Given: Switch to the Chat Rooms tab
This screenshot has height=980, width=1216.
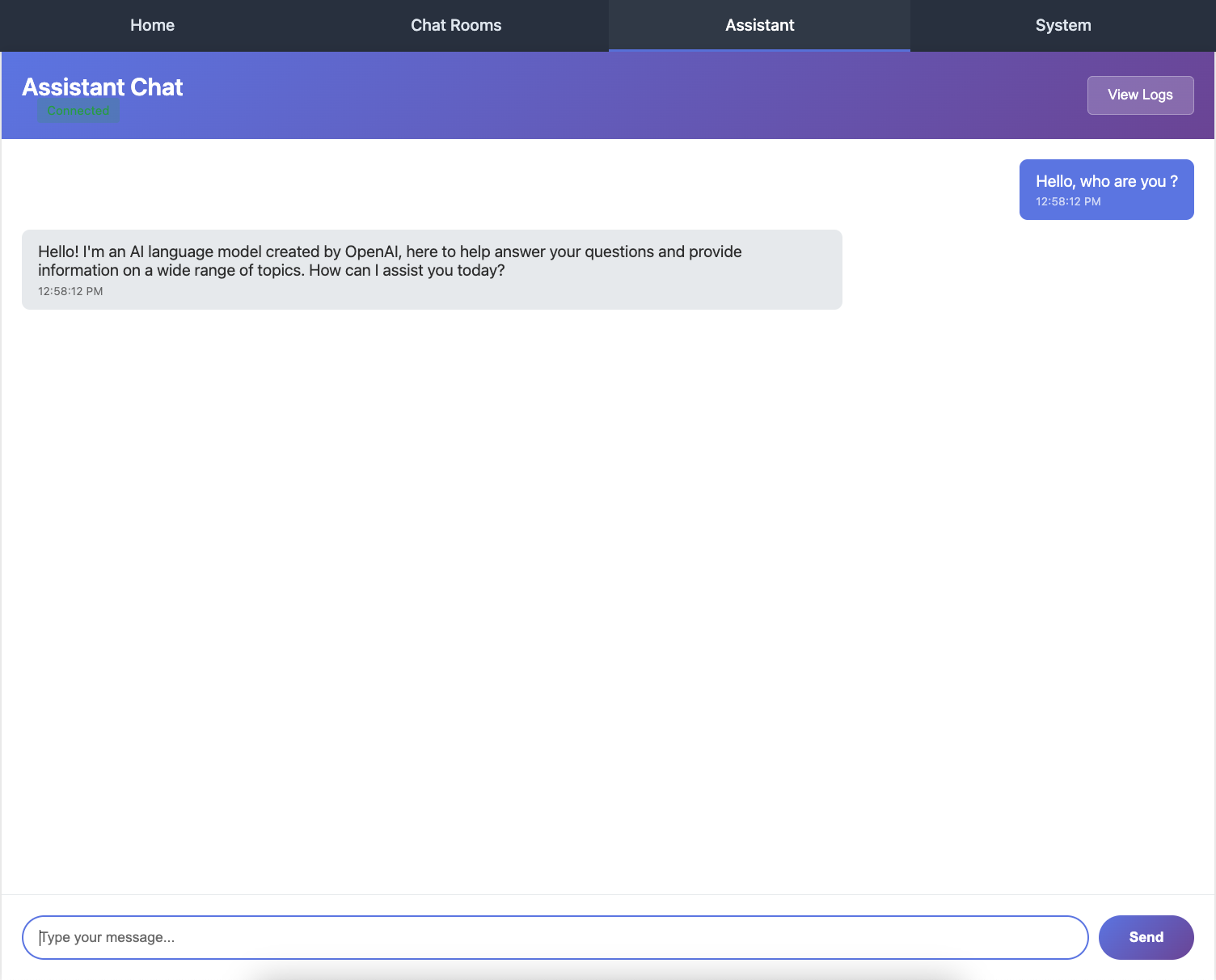Looking at the screenshot, I should (456, 25).
